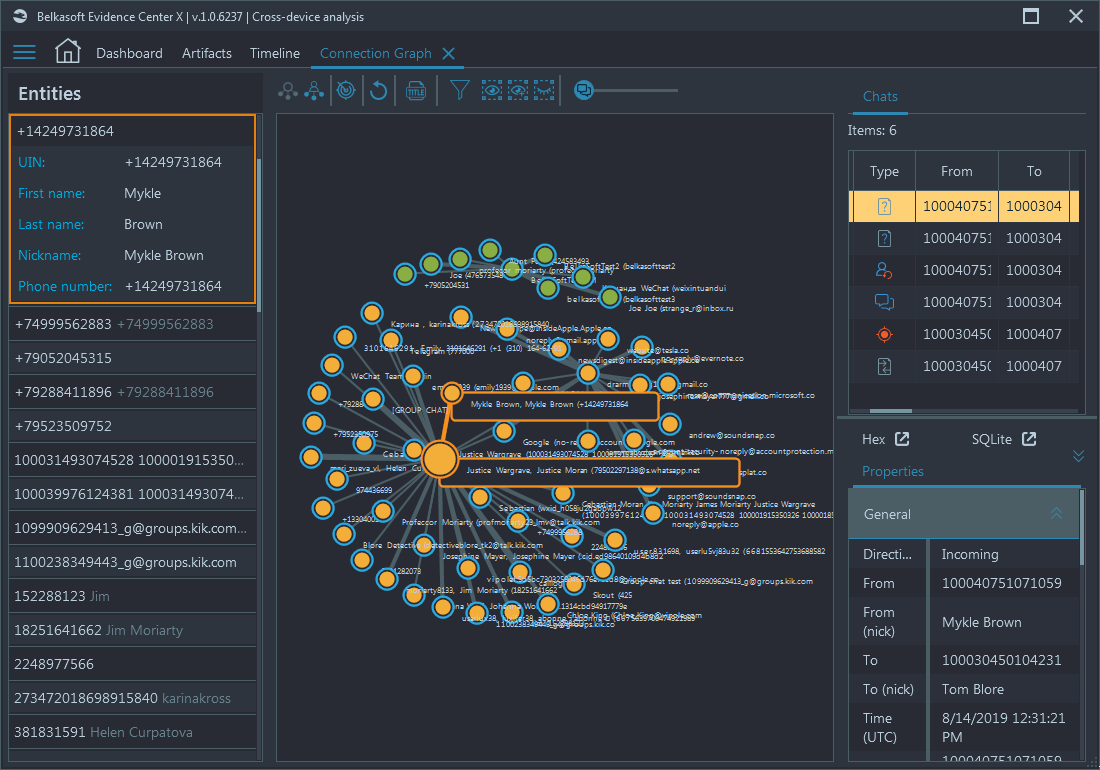Click the Entities list vertical scrollbar
The height and width of the screenshot is (770, 1100).
point(259,236)
